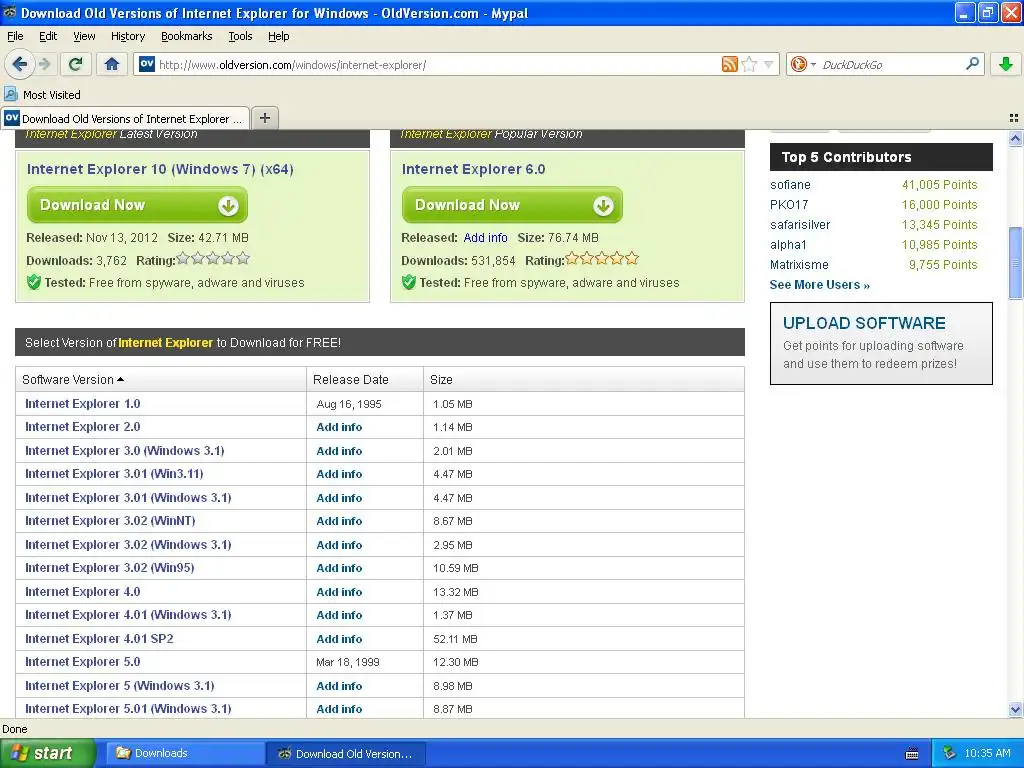Open the See More Users link

pyautogui.click(x=820, y=285)
